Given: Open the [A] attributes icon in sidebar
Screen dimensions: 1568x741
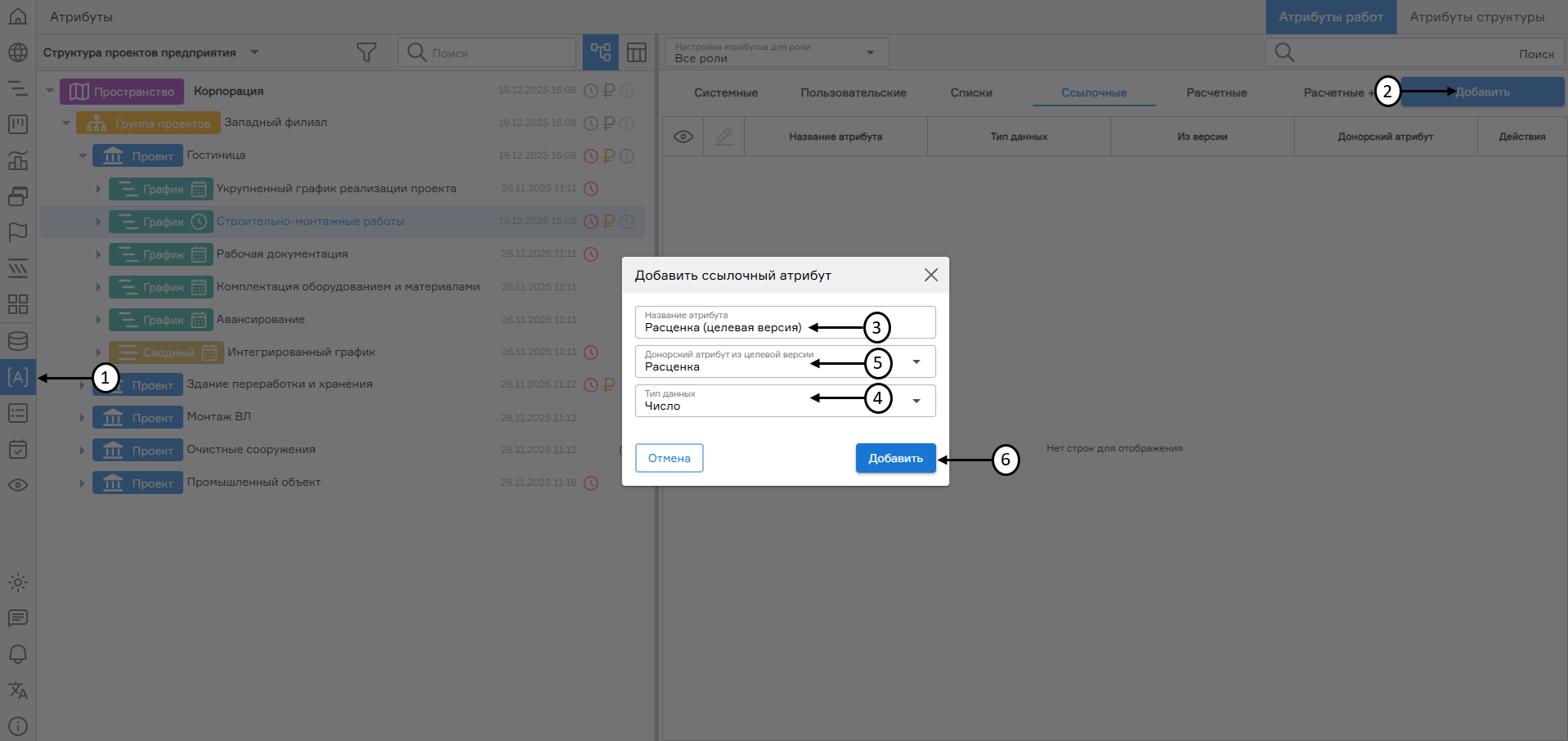Looking at the screenshot, I should pyautogui.click(x=17, y=377).
